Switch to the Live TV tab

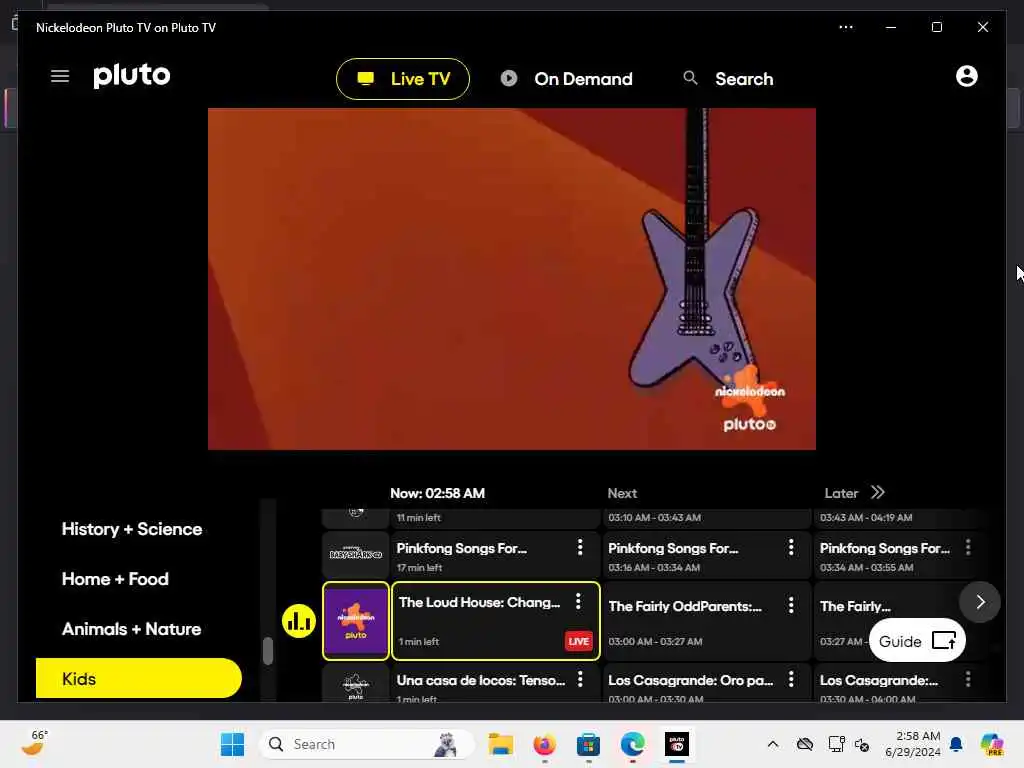pyautogui.click(x=403, y=79)
